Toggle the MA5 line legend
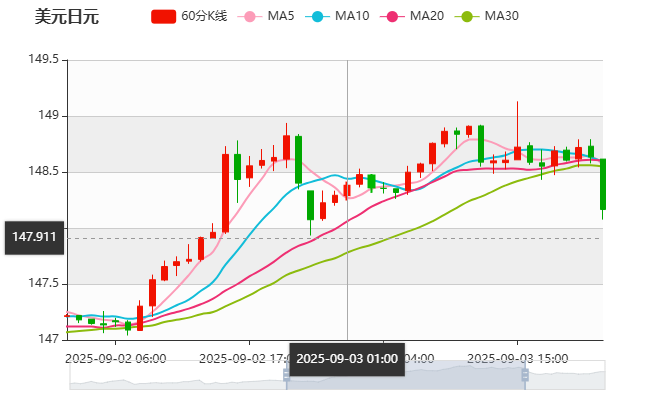The width and height of the screenshot is (670, 400). coord(266,17)
